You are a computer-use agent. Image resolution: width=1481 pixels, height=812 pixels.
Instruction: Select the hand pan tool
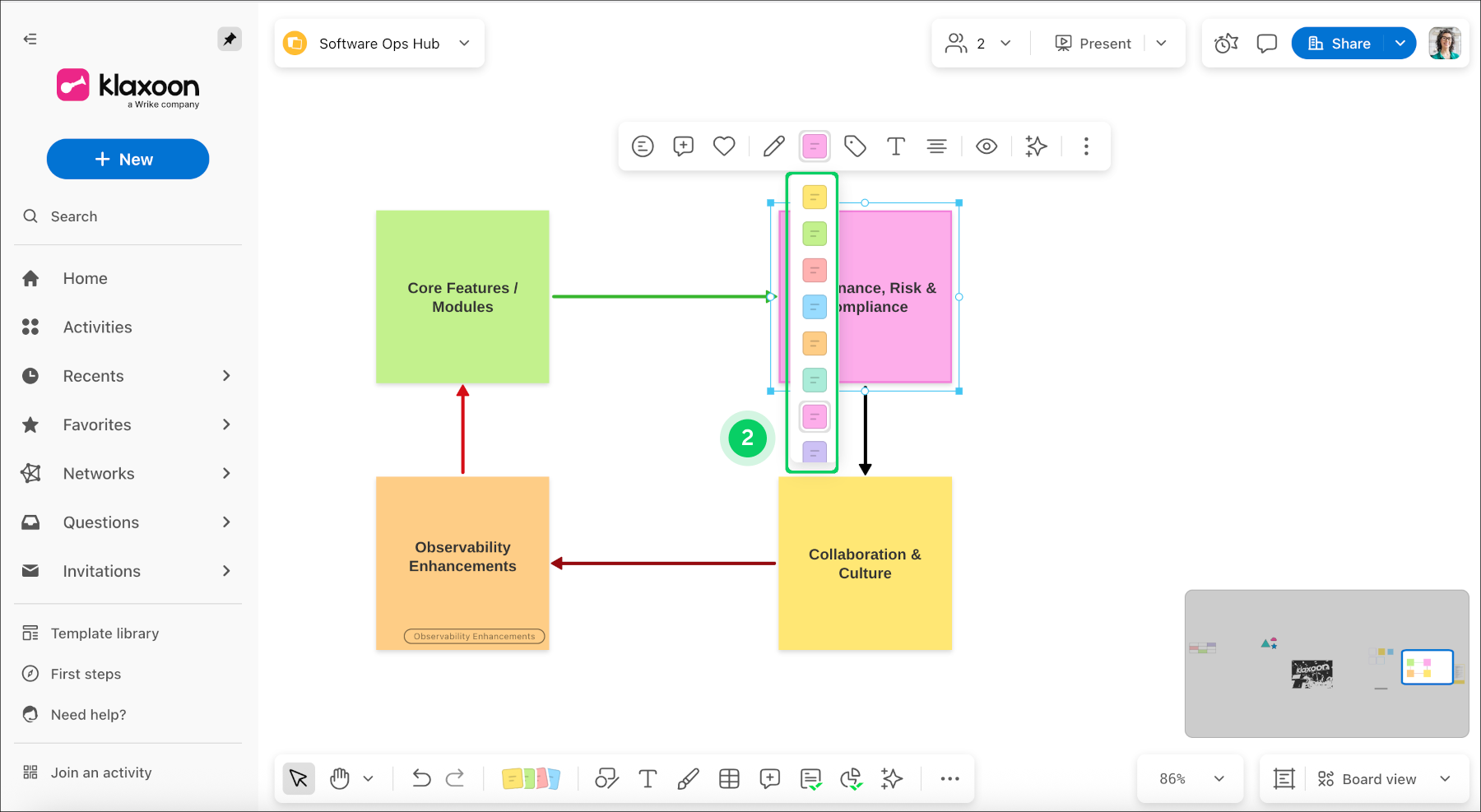click(x=340, y=778)
